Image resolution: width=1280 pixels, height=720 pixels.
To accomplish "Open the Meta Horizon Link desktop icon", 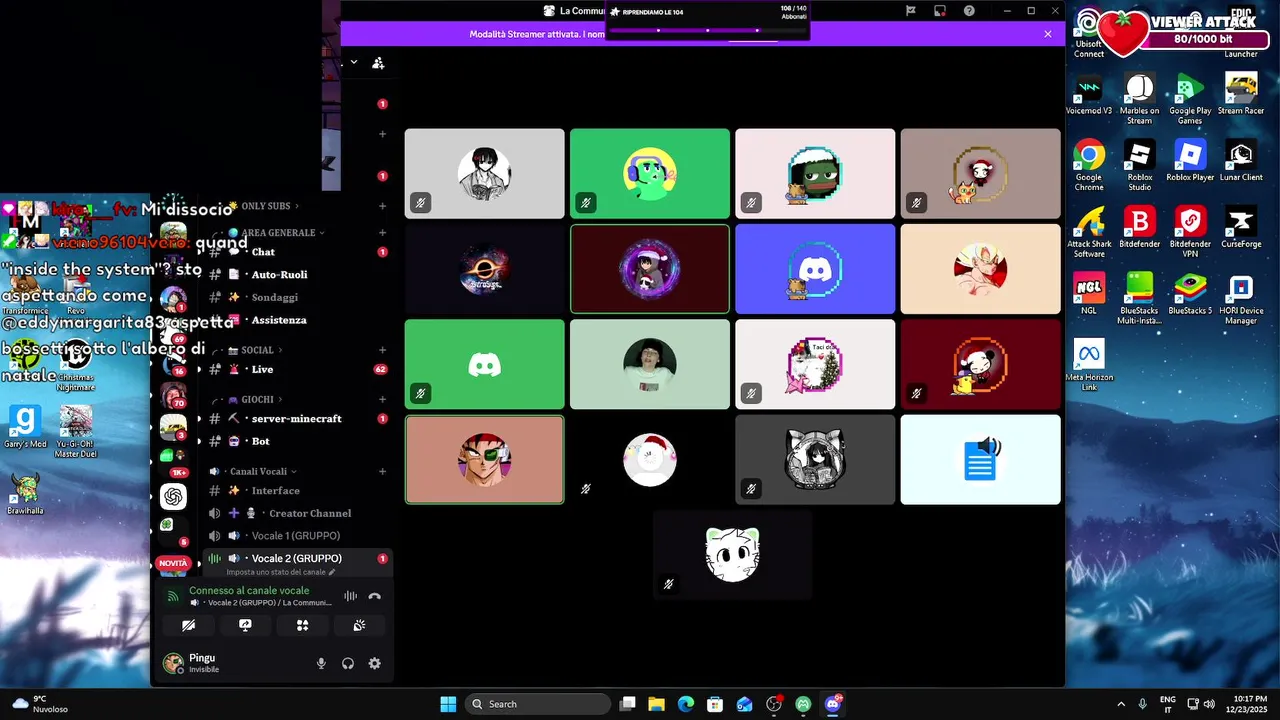I will click(x=1089, y=366).
